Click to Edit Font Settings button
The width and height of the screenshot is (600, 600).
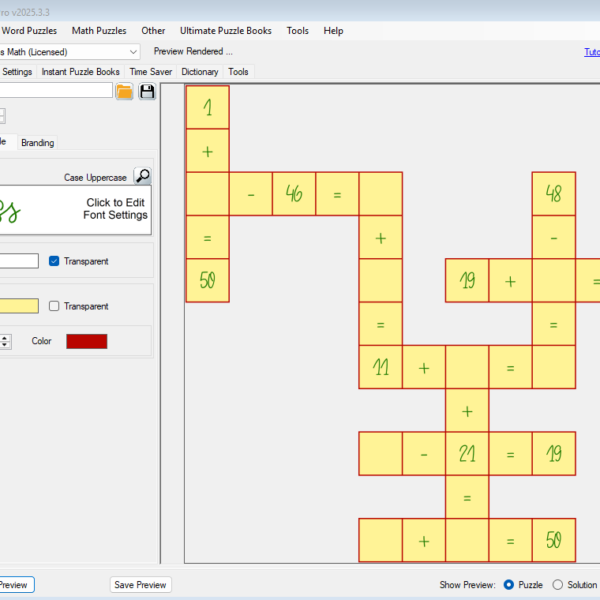116,209
